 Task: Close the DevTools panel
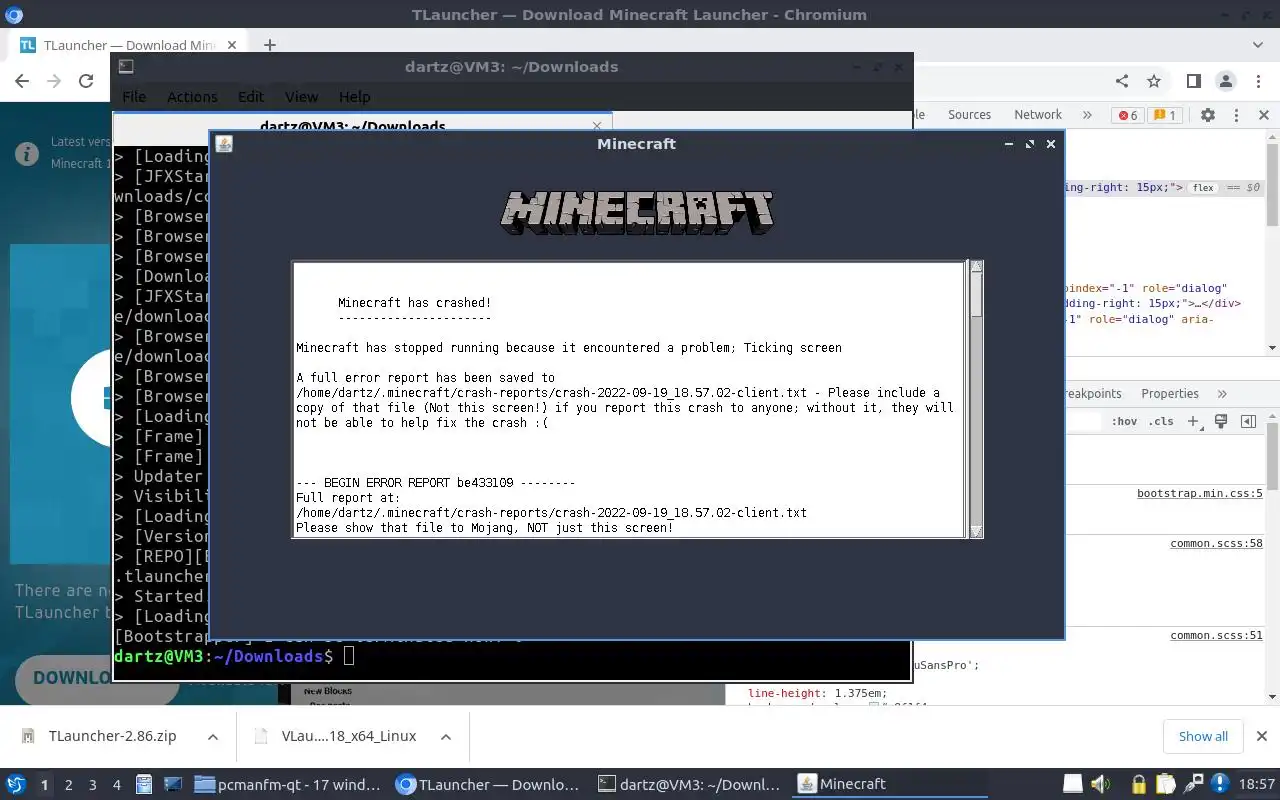coord(1263,115)
